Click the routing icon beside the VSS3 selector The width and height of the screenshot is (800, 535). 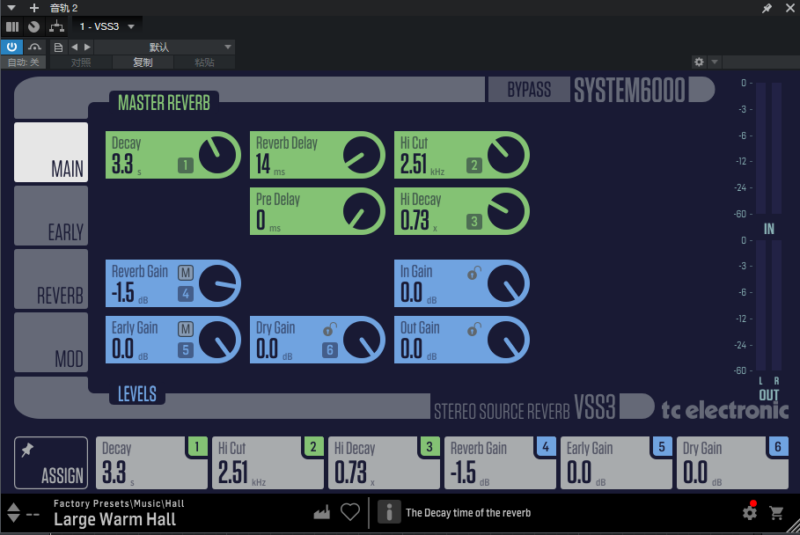click(x=57, y=25)
